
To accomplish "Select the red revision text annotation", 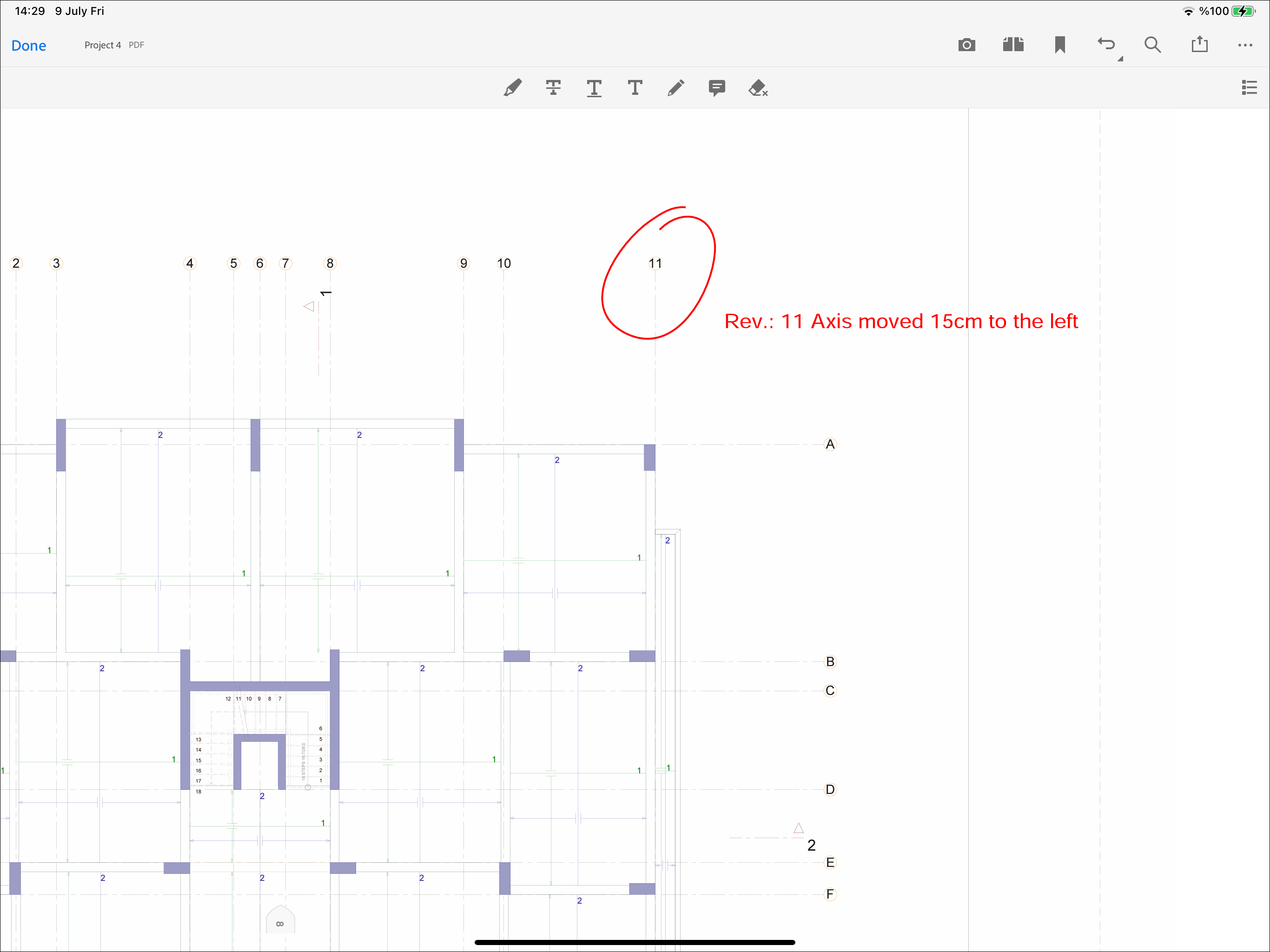I will [900, 322].
